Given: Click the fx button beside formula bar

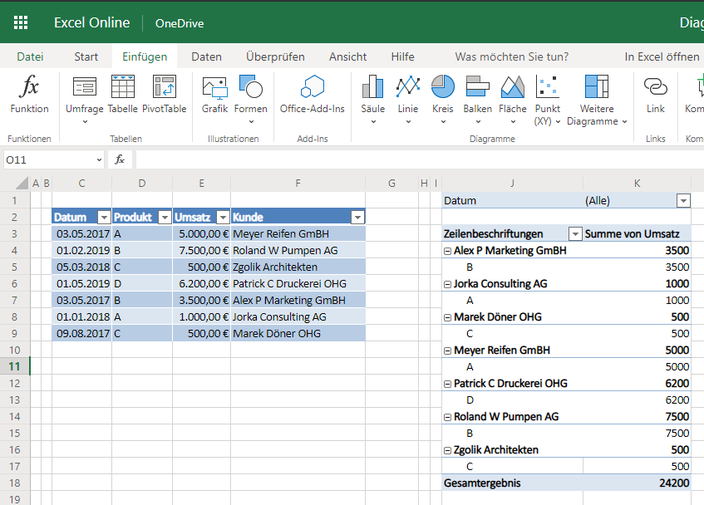Looking at the screenshot, I should tap(120, 160).
